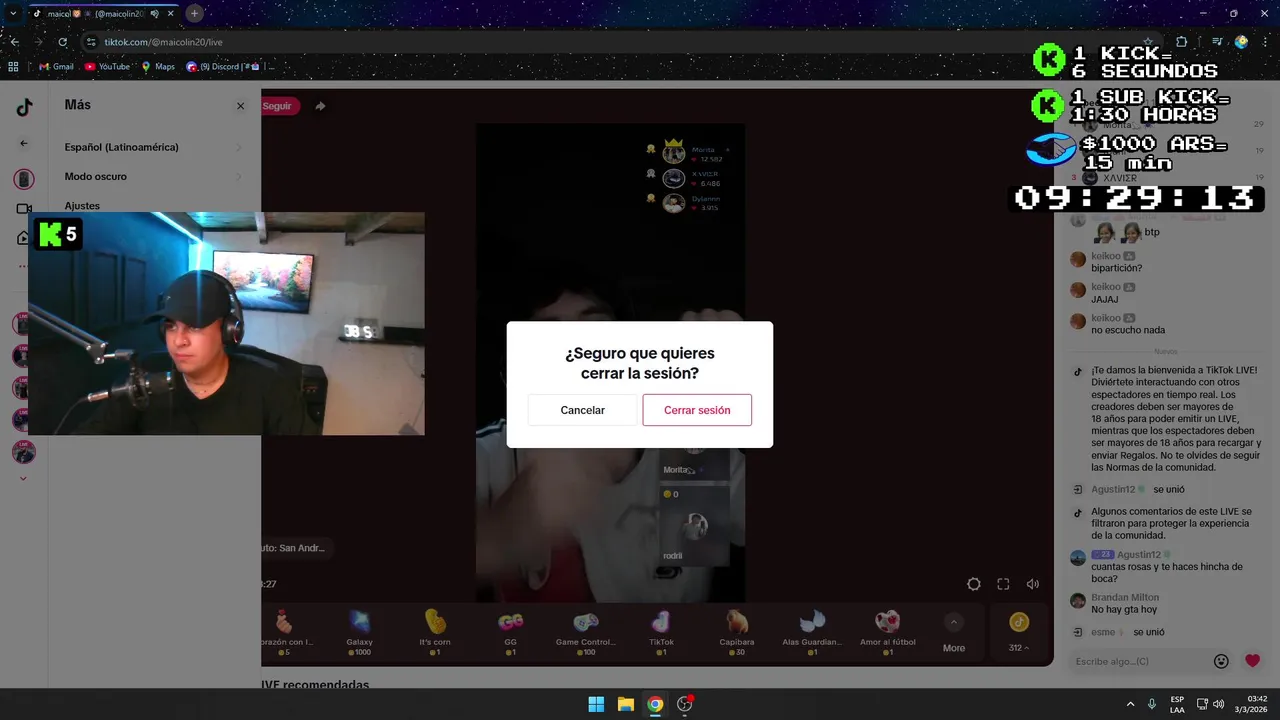The width and height of the screenshot is (1280, 720).
Task: Click the back arrow in TikTok sidebar
Action: (x=24, y=143)
